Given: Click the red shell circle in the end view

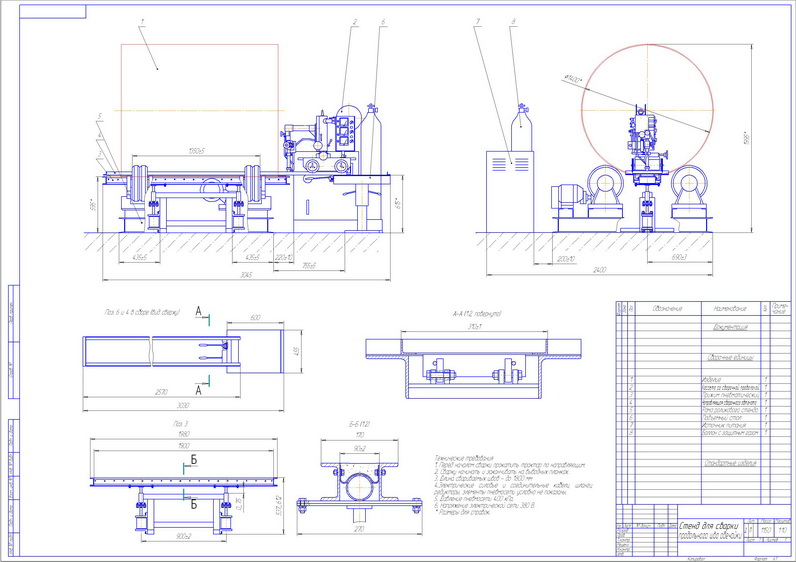Looking at the screenshot, I should tap(648, 110).
